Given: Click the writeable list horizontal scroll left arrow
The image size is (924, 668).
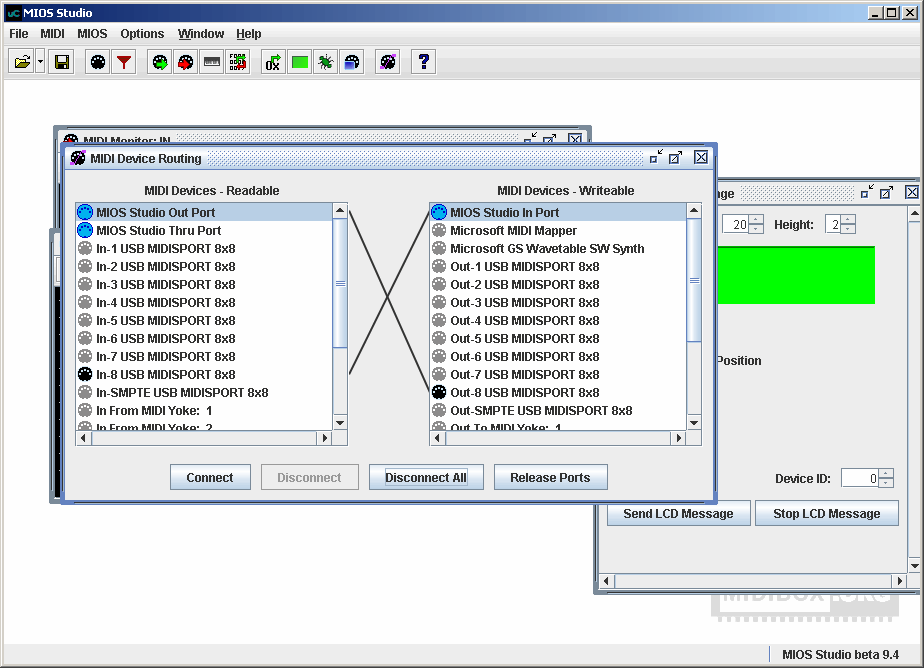Looking at the screenshot, I should click(x=437, y=438).
